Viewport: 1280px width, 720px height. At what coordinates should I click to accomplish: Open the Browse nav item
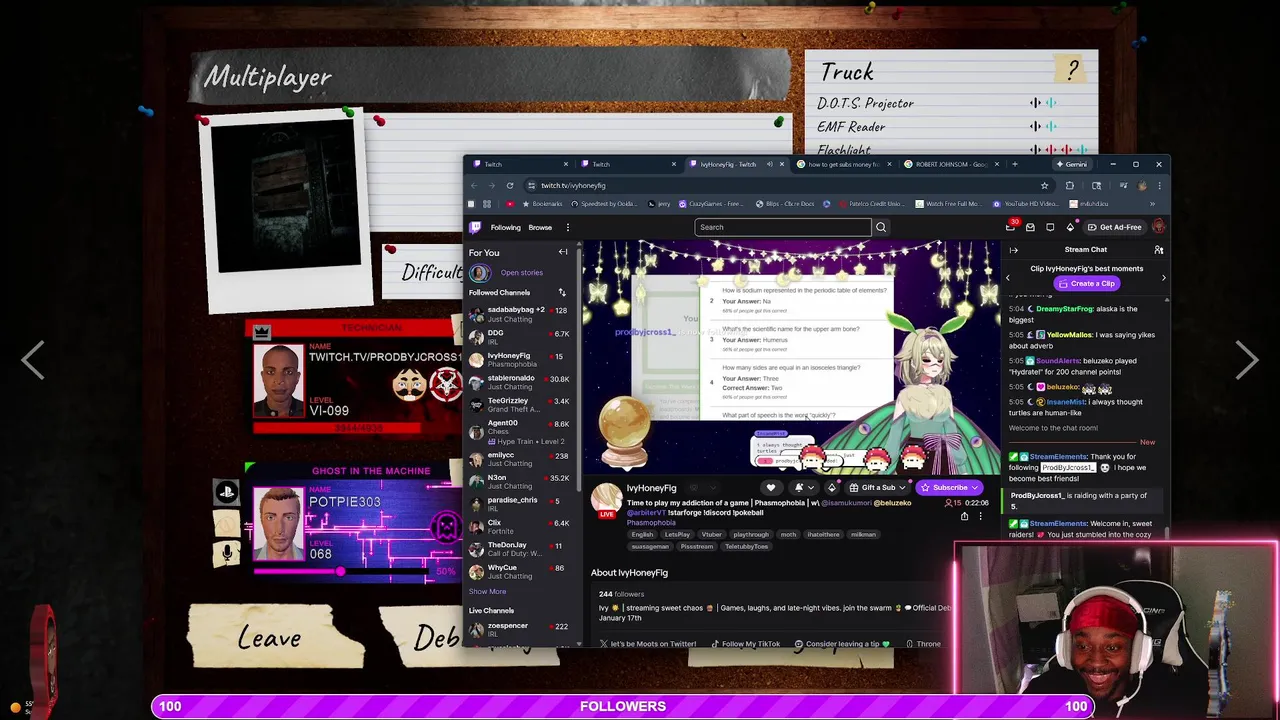(x=540, y=227)
